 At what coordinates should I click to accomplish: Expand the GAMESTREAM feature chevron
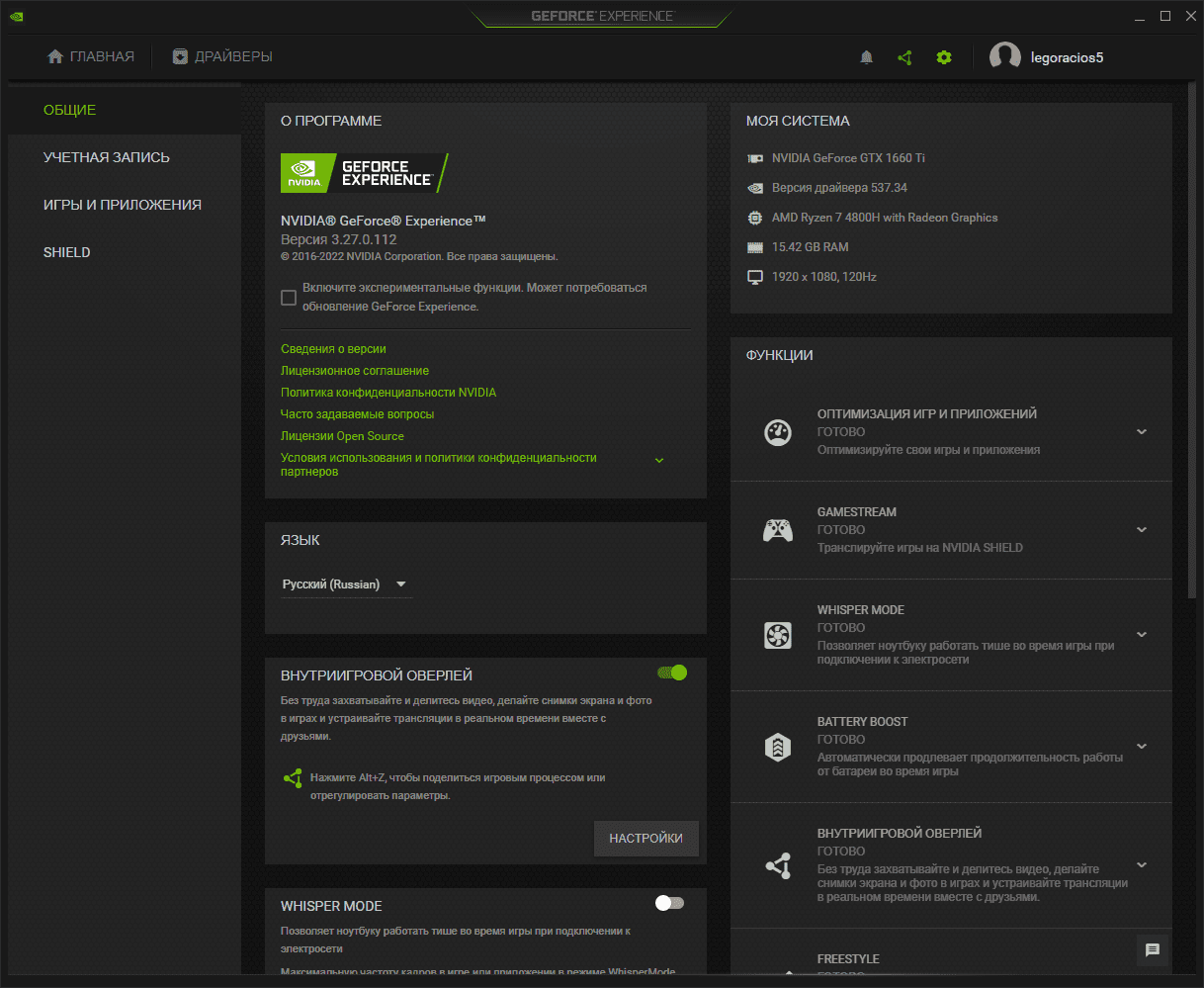pos(1142,530)
